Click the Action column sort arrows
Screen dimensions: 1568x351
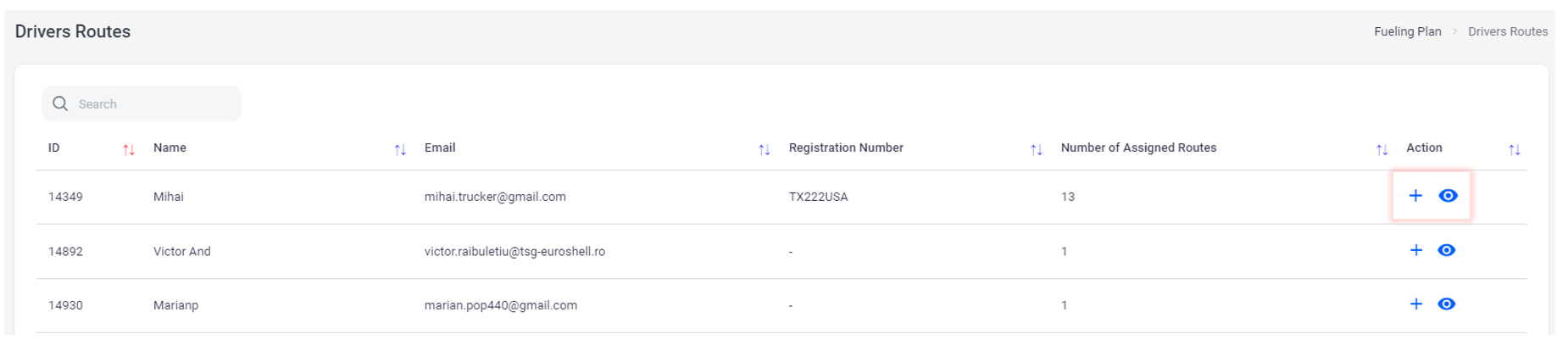pos(1514,150)
